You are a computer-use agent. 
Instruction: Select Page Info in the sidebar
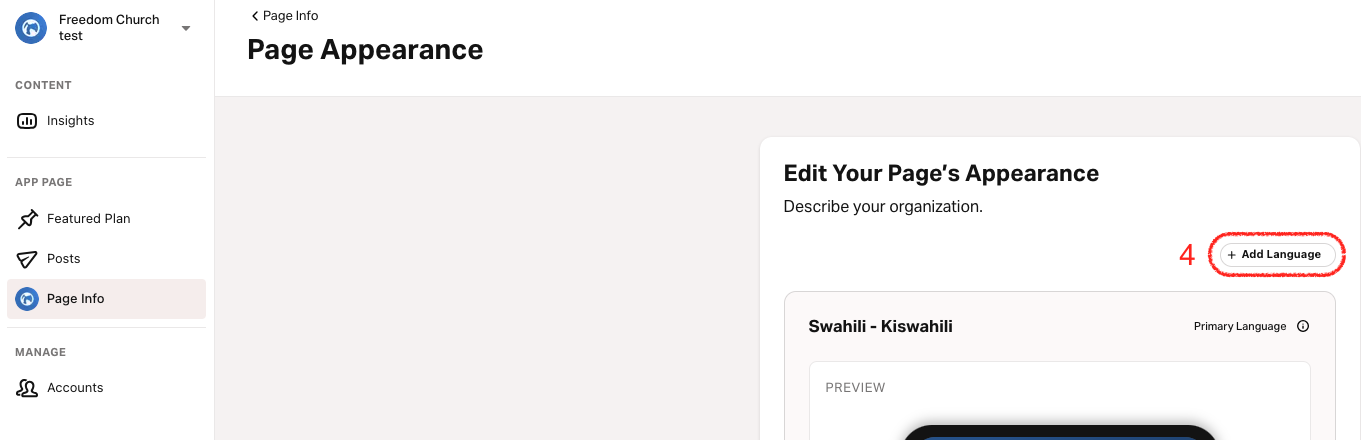[106, 299]
